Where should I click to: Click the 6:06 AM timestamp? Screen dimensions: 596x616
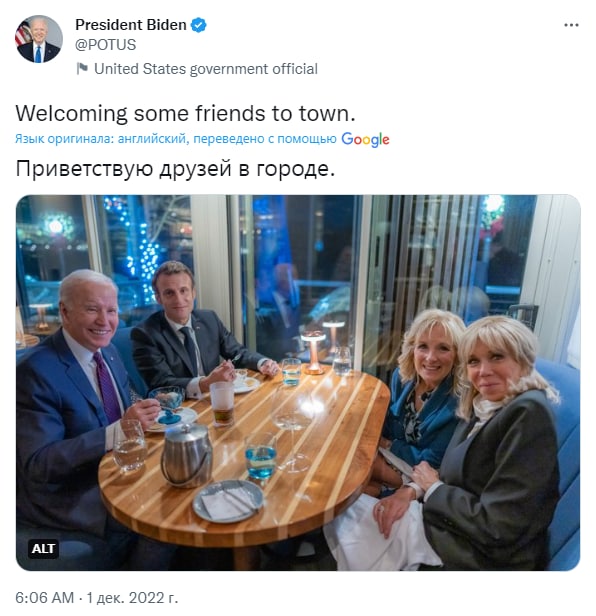tap(44, 598)
